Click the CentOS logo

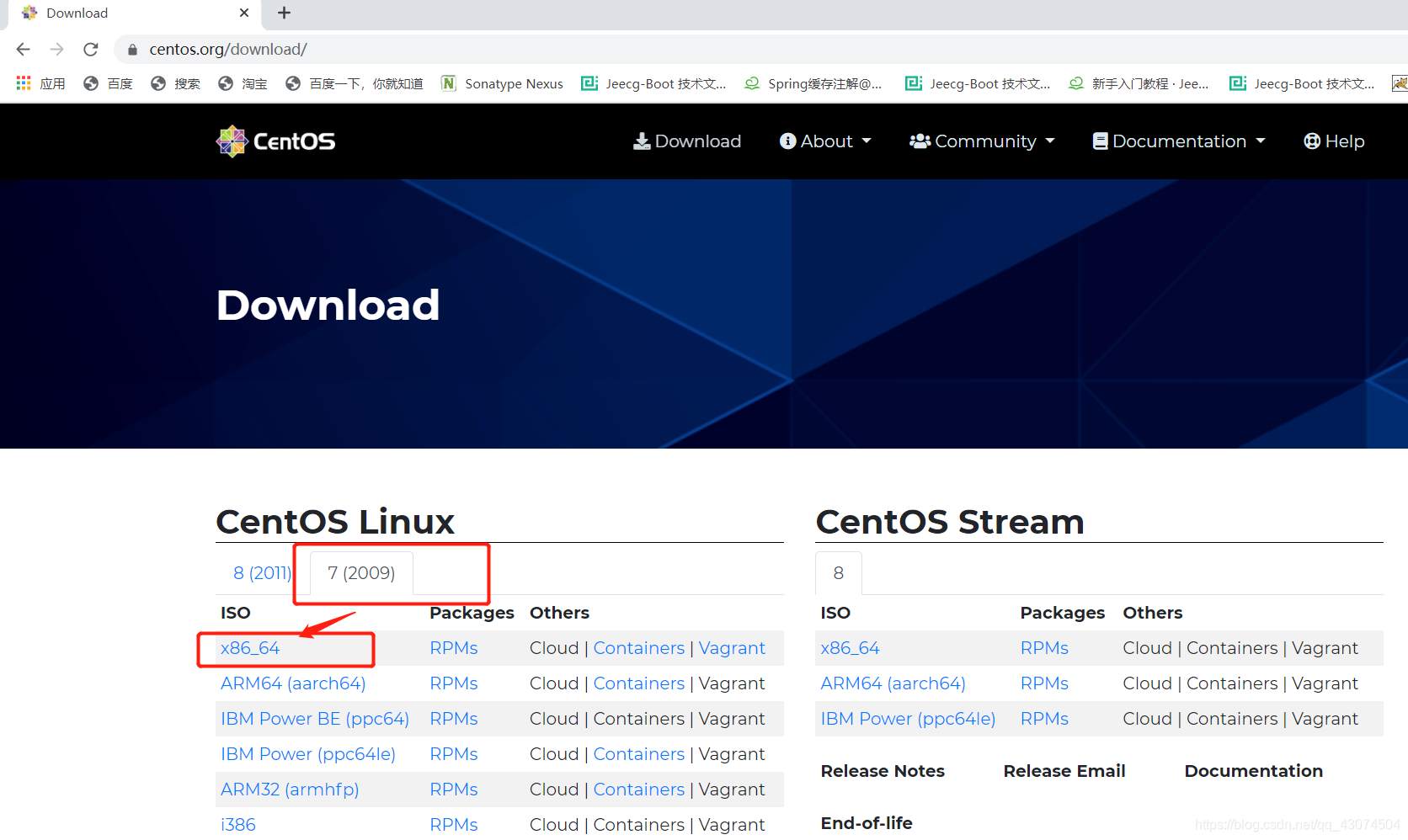point(276,141)
